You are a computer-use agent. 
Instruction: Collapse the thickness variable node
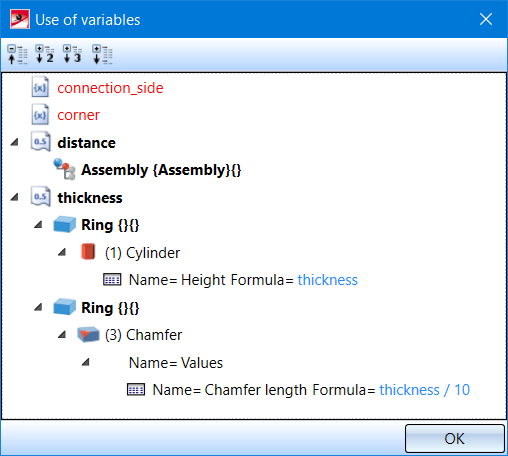click(x=15, y=197)
